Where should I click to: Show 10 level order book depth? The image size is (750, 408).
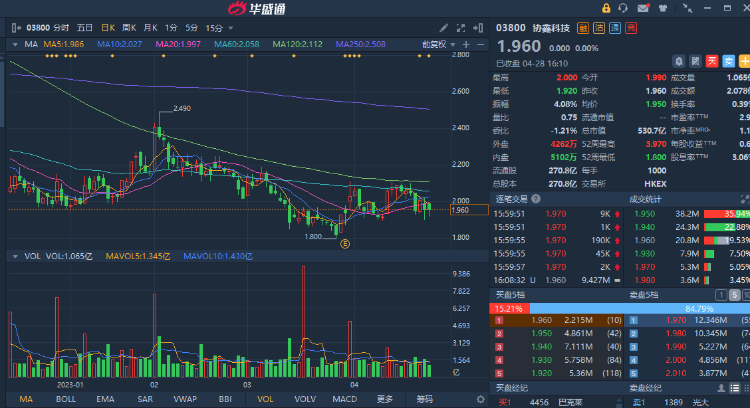tap(746, 295)
